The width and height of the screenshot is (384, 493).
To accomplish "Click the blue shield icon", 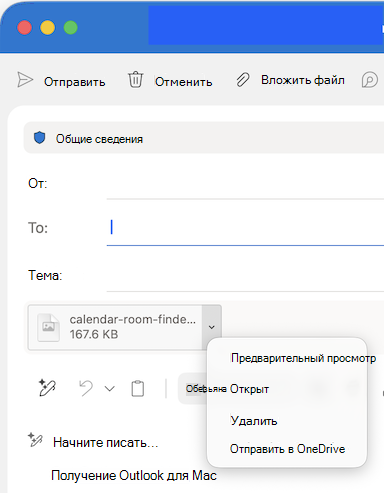I will (40, 137).
